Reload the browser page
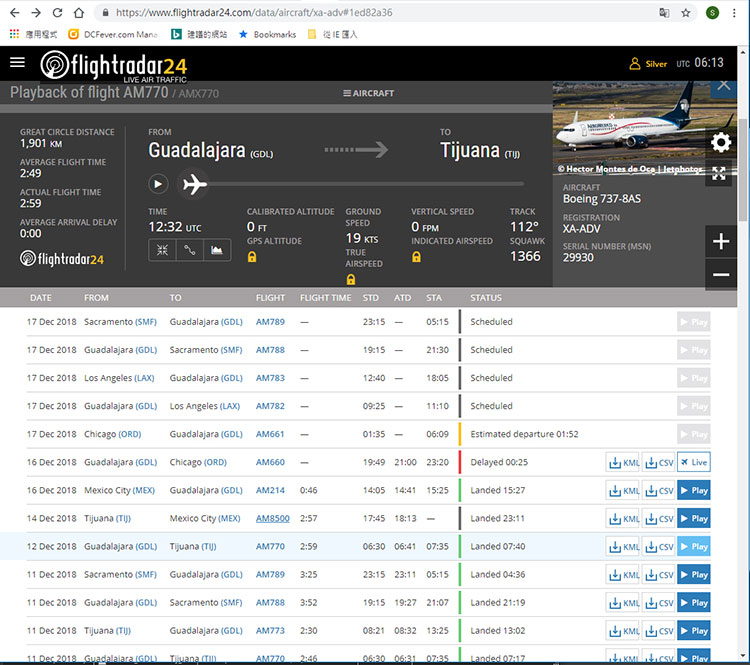 point(57,12)
